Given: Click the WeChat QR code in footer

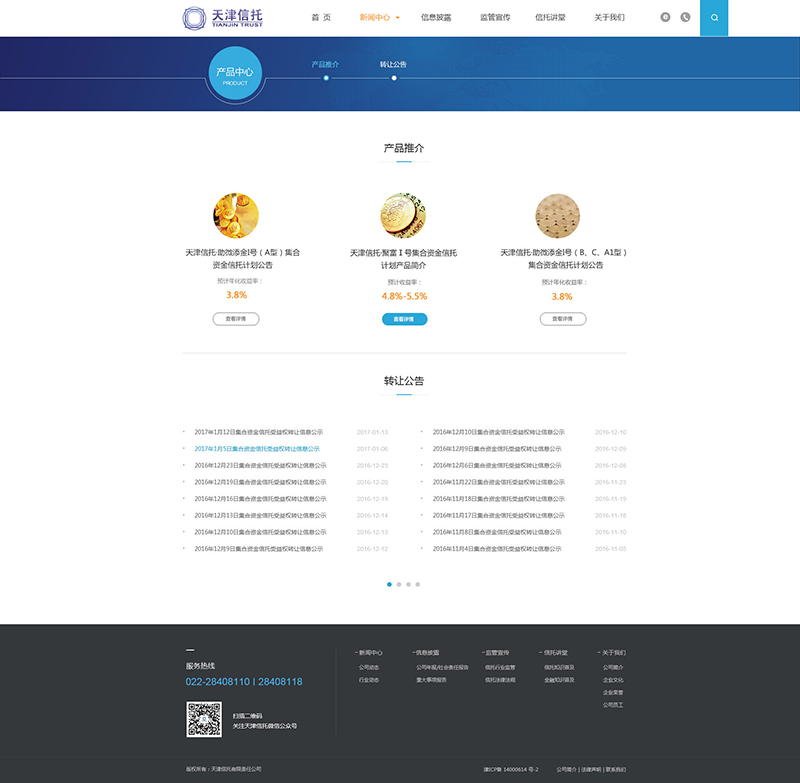Looking at the screenshot, I should [204, 719].
